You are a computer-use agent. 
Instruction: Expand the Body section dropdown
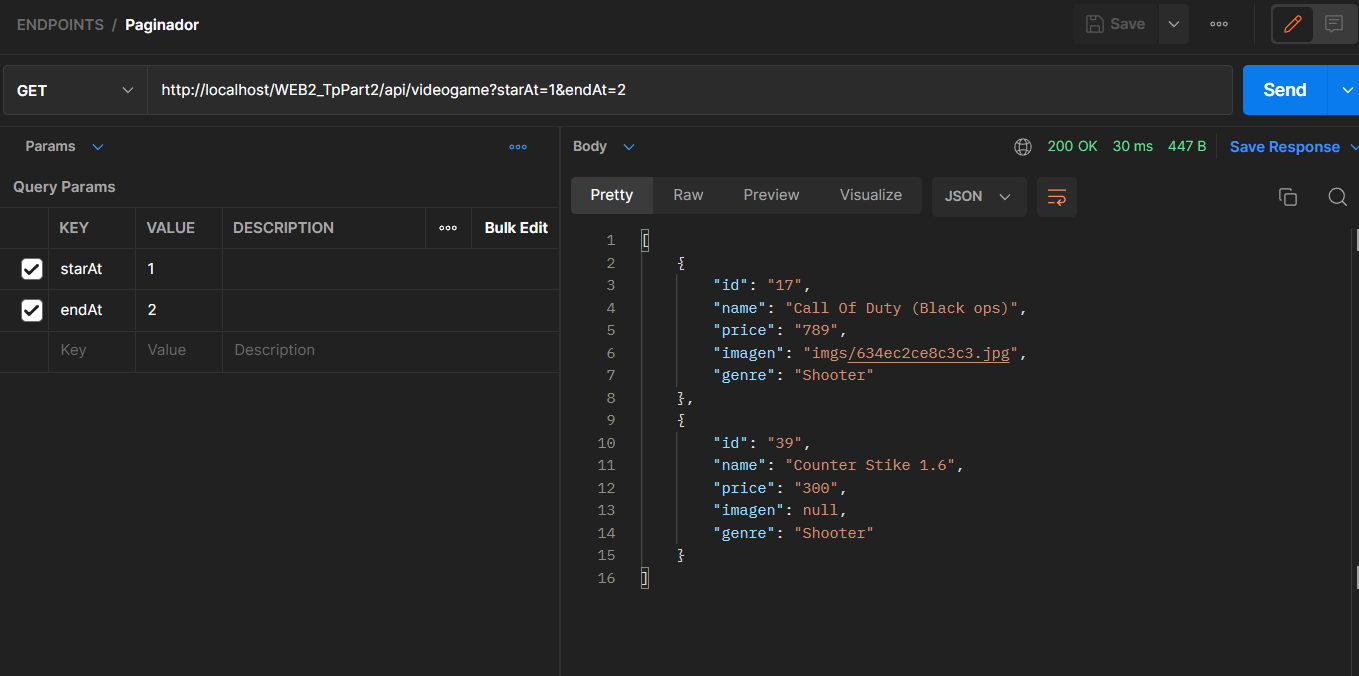(628, 146)
